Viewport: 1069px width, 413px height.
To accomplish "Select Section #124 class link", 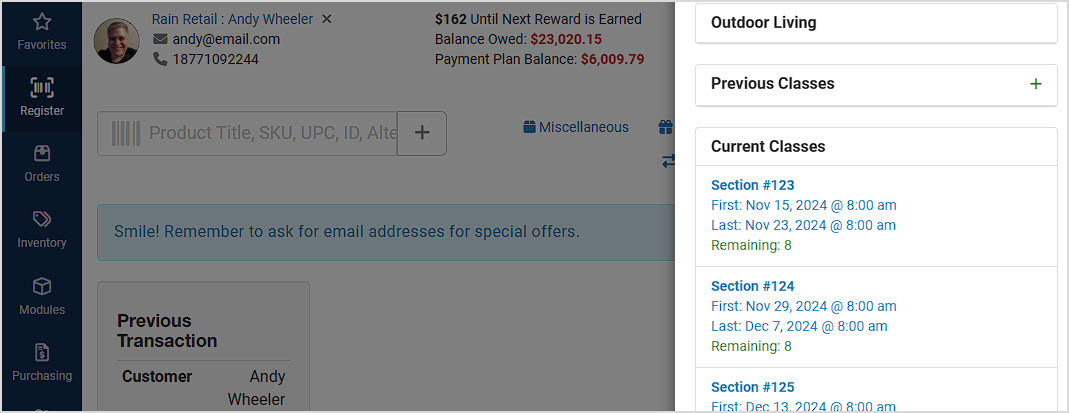I will 753,286.
